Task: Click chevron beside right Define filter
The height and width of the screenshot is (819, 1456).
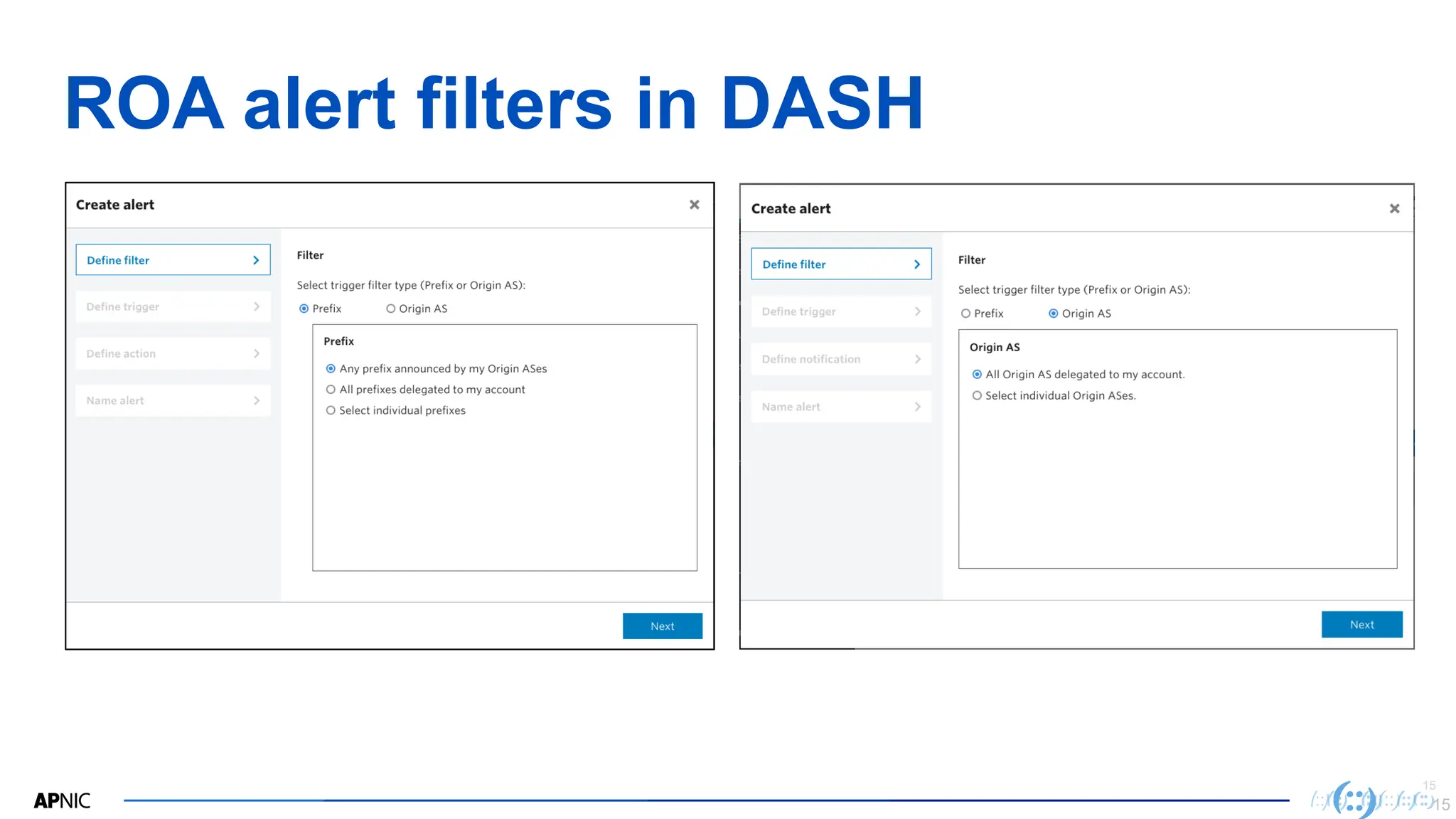Action: 917,264
